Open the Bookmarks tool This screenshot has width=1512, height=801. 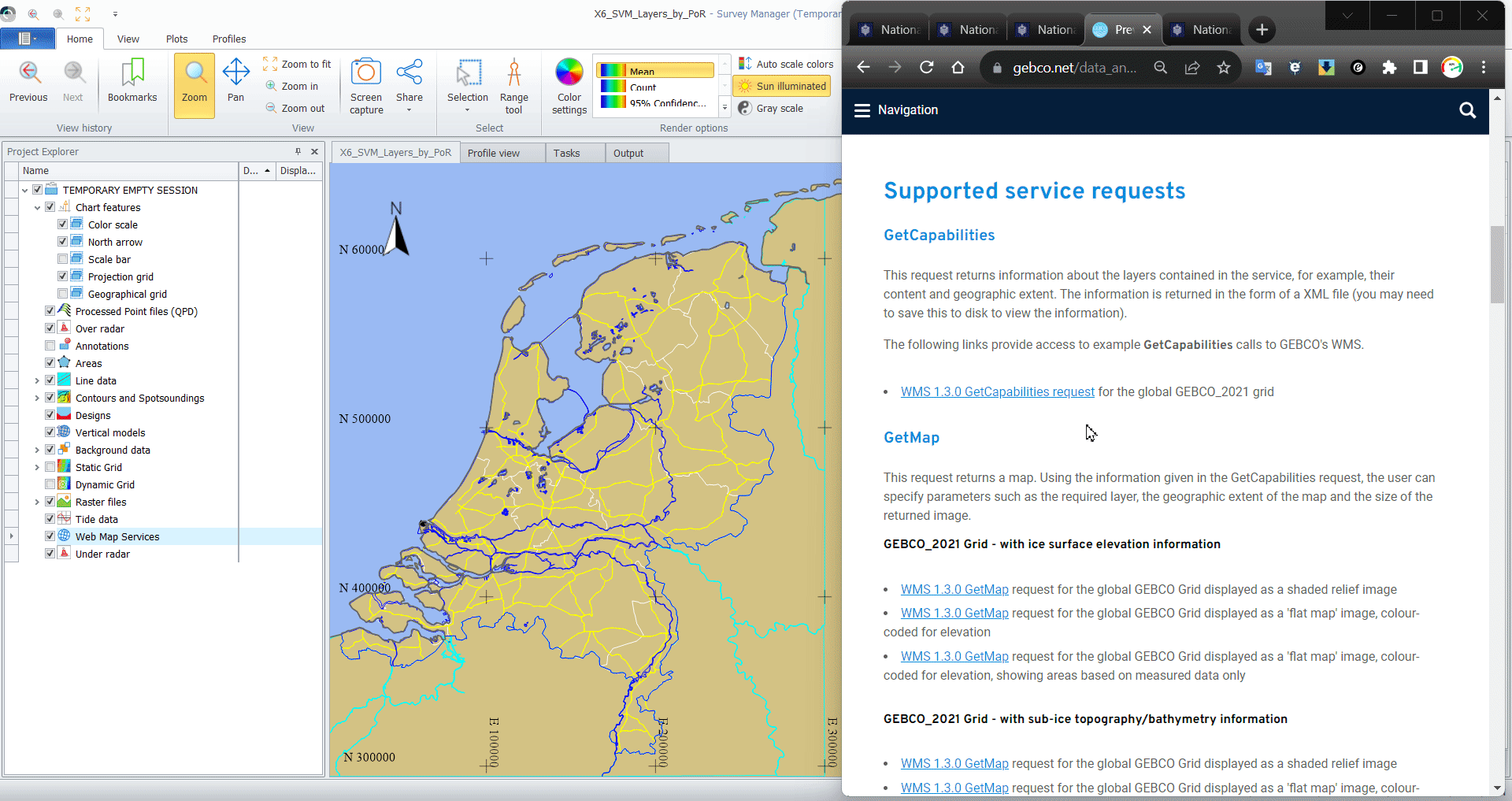[132, 80]
